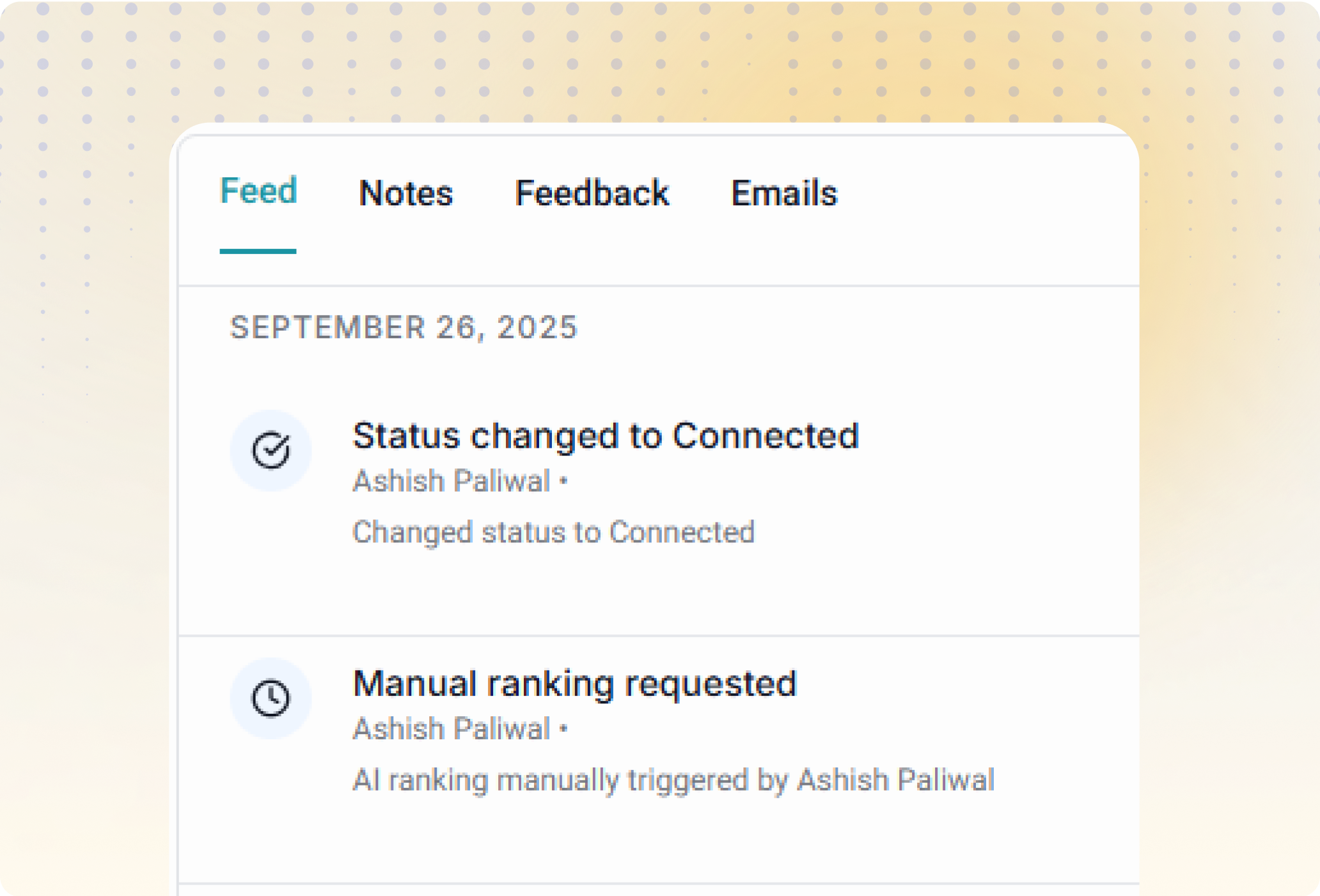Click the circular badge of the ranking activity
Viewport: 1320px width, 896px height.
click(271, 698)
